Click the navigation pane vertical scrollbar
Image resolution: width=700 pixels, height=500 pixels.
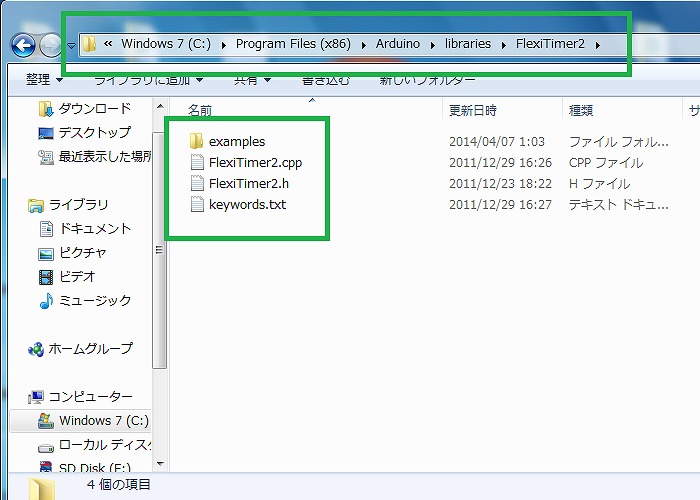(x=157, y=250)
